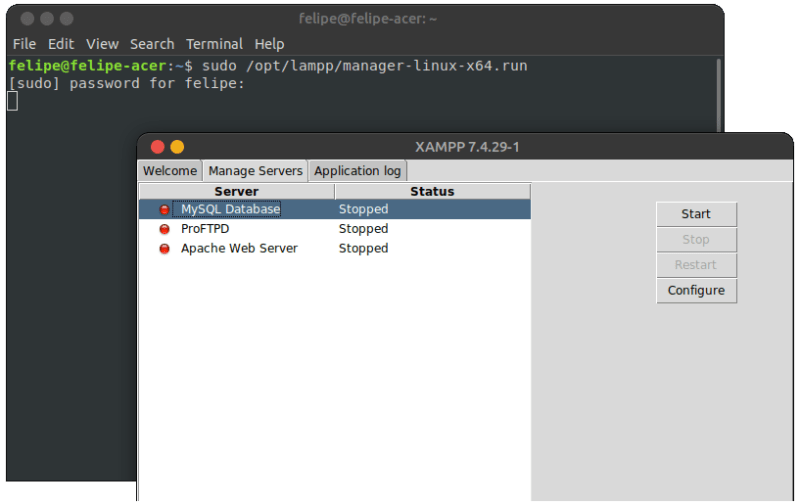Click the disabled Stop button
The width and height of the screenshot is (800, 504).
pyautogui.click(x=696, y=240)
